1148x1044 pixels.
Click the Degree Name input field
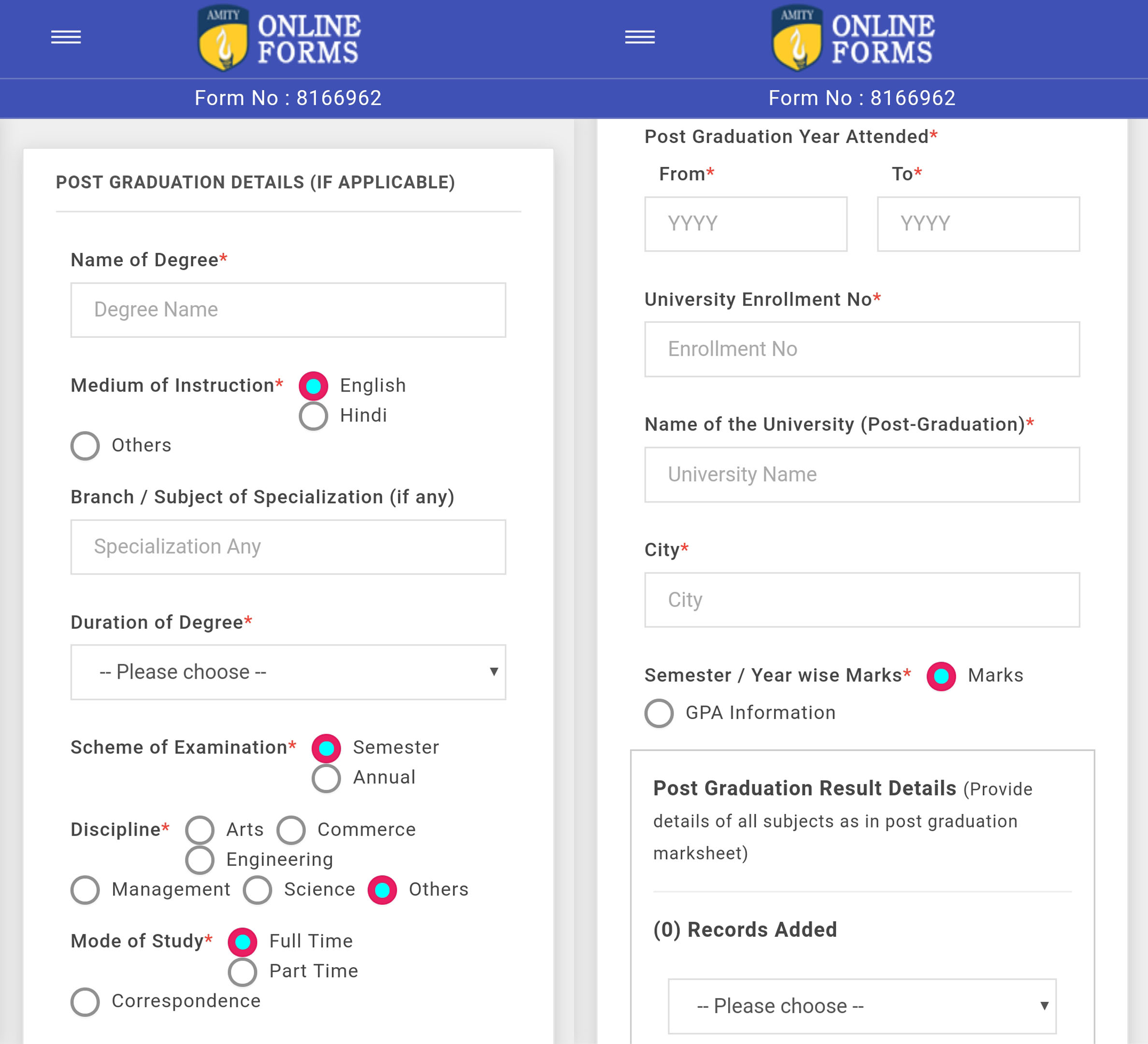[288, 310]
